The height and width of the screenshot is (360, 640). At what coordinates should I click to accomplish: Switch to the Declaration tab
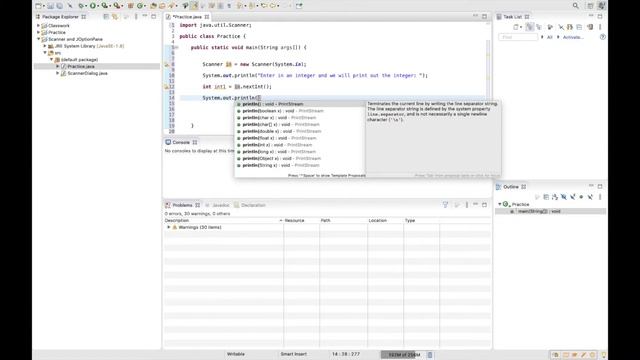pyautogui.click(x=253, y=205)
